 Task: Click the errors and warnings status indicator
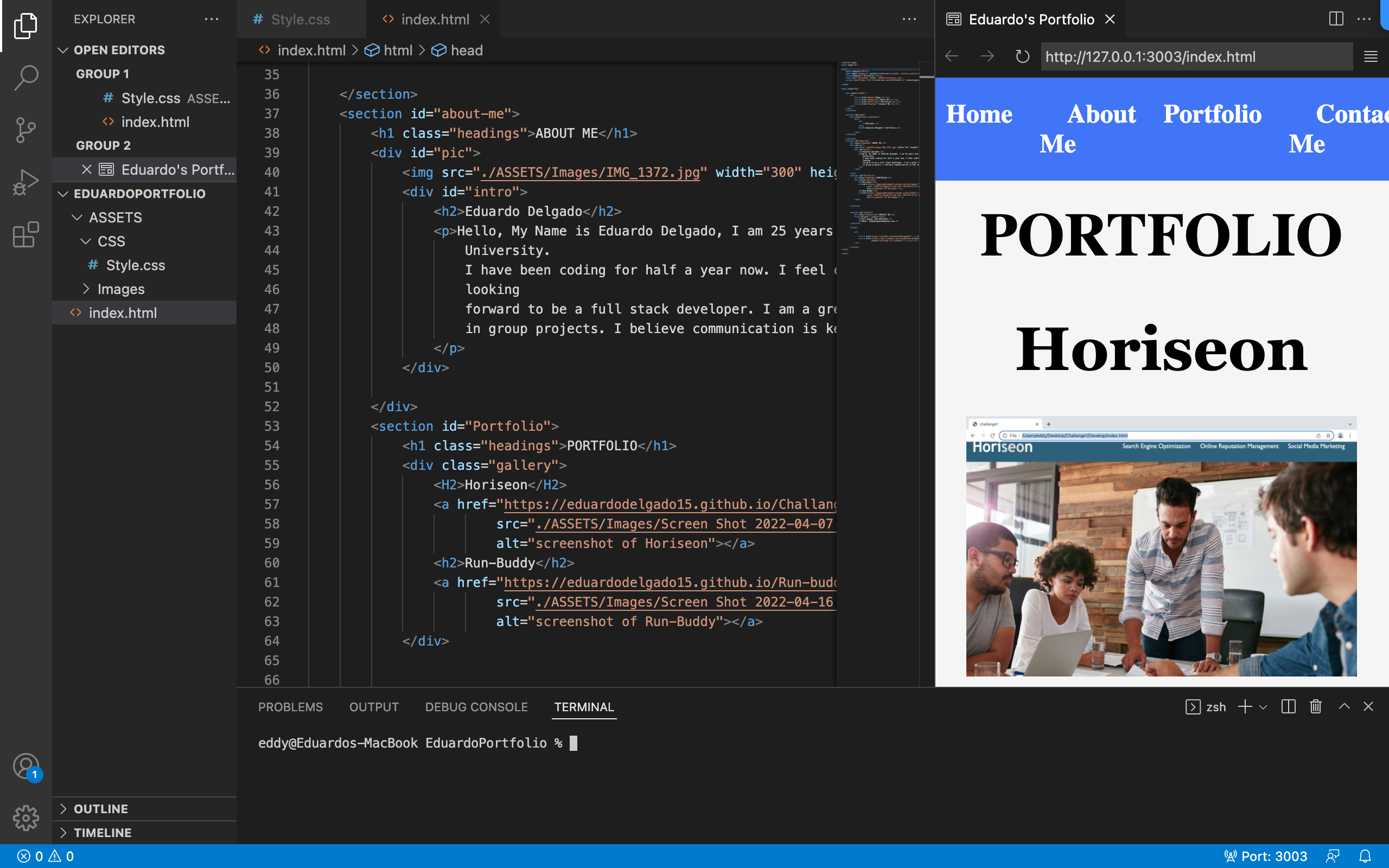point(46,856)
